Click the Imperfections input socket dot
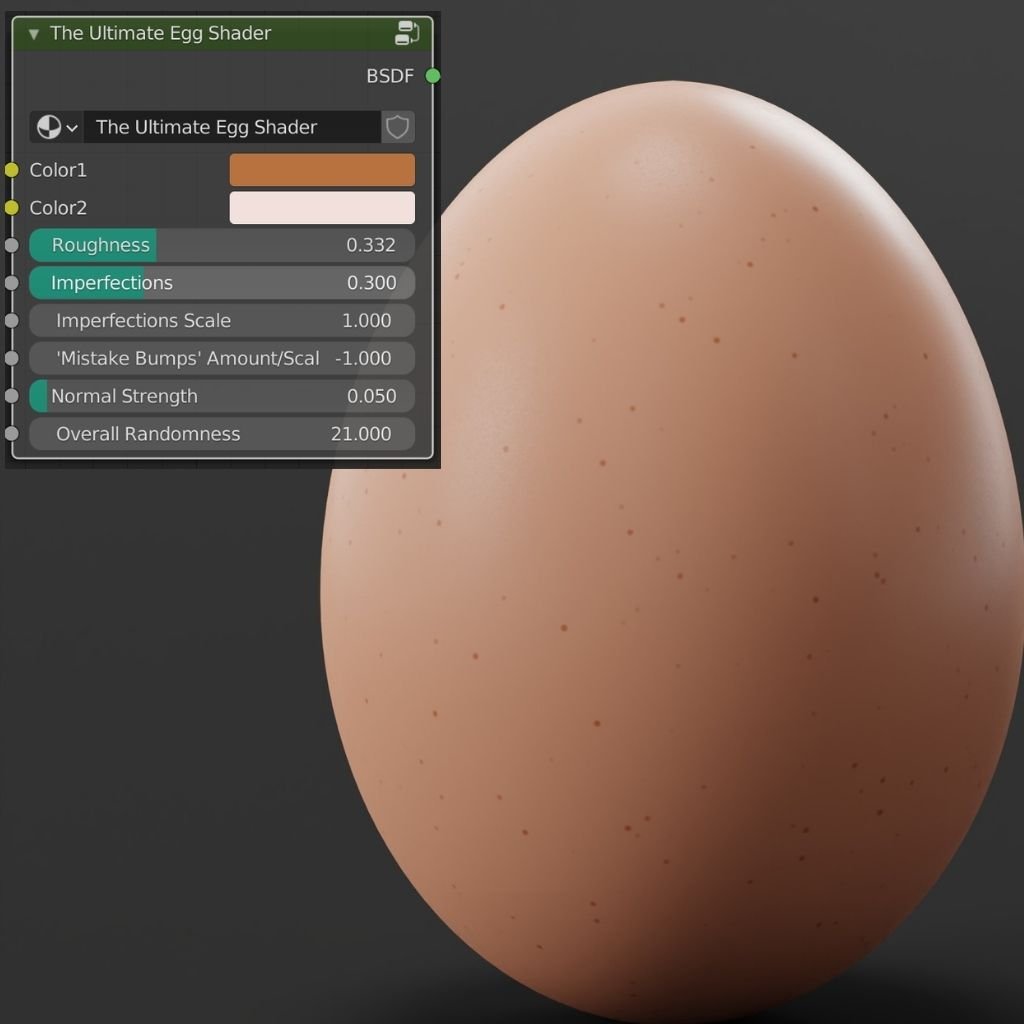Screen dimensions: 1024x1024 click(x=11, y=283)
